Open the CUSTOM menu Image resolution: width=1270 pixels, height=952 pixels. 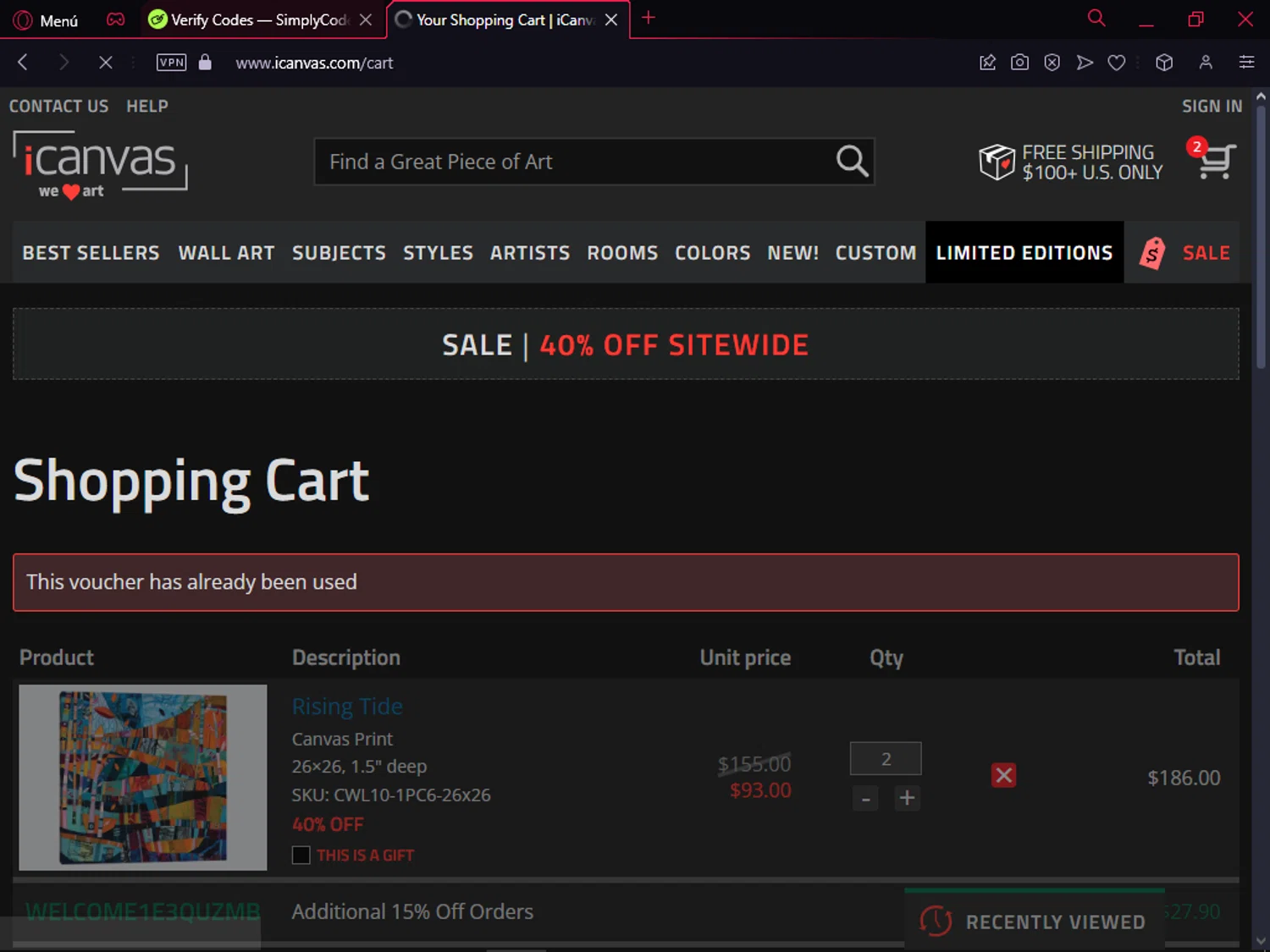pyautogui.click(x=875, y=252)
